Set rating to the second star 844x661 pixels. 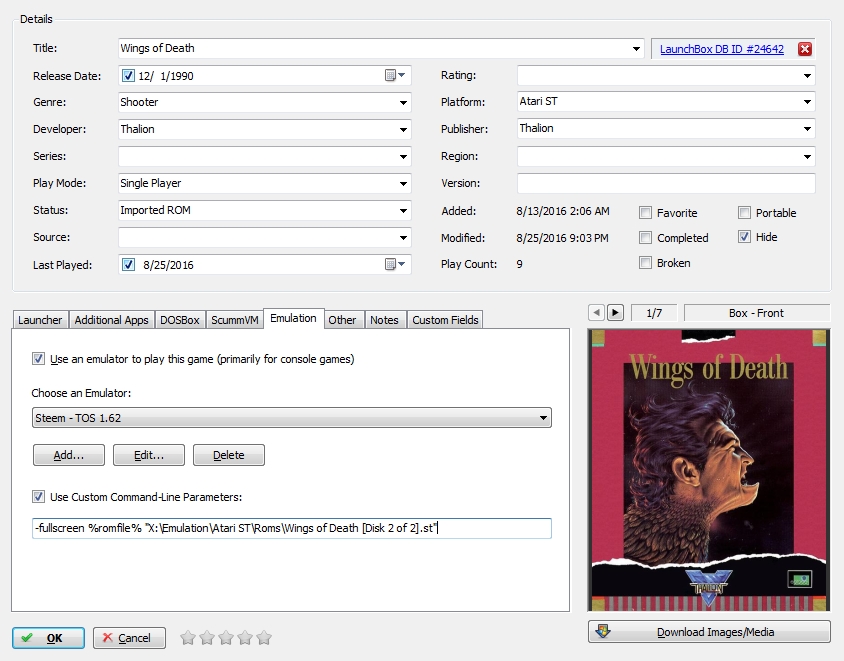[207, 638]
